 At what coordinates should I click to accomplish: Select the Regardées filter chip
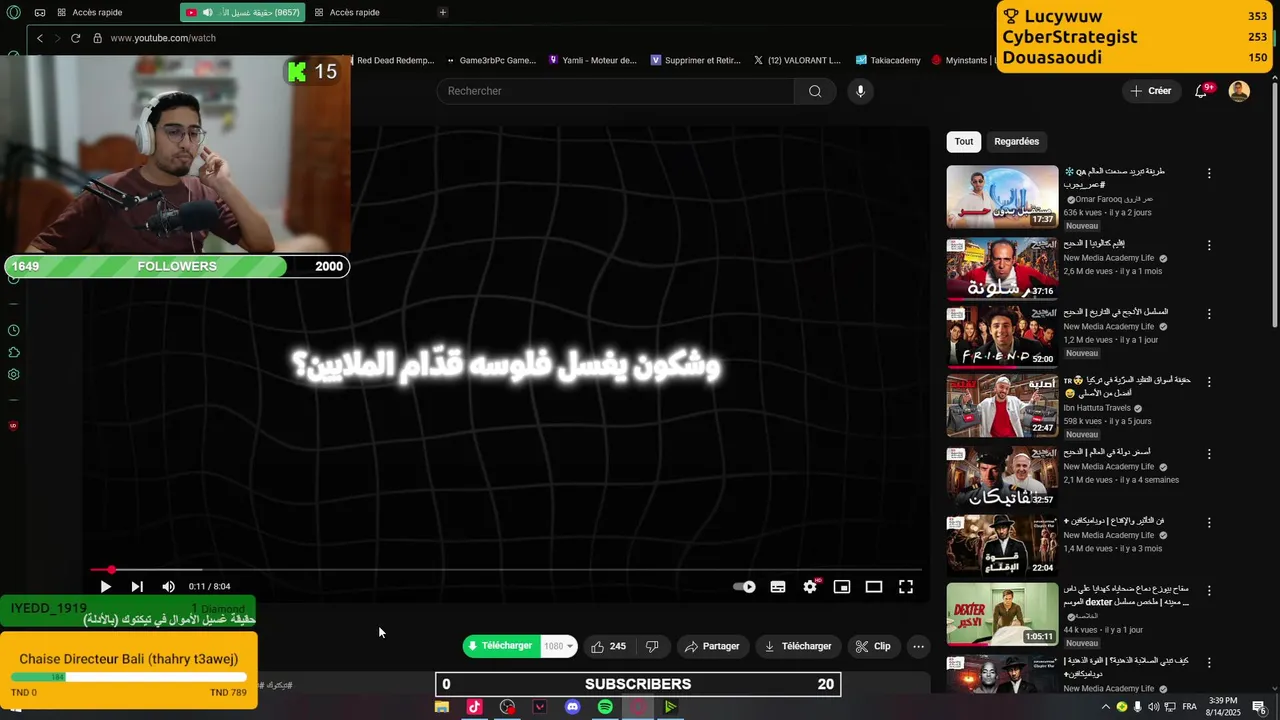(1017, 141)
